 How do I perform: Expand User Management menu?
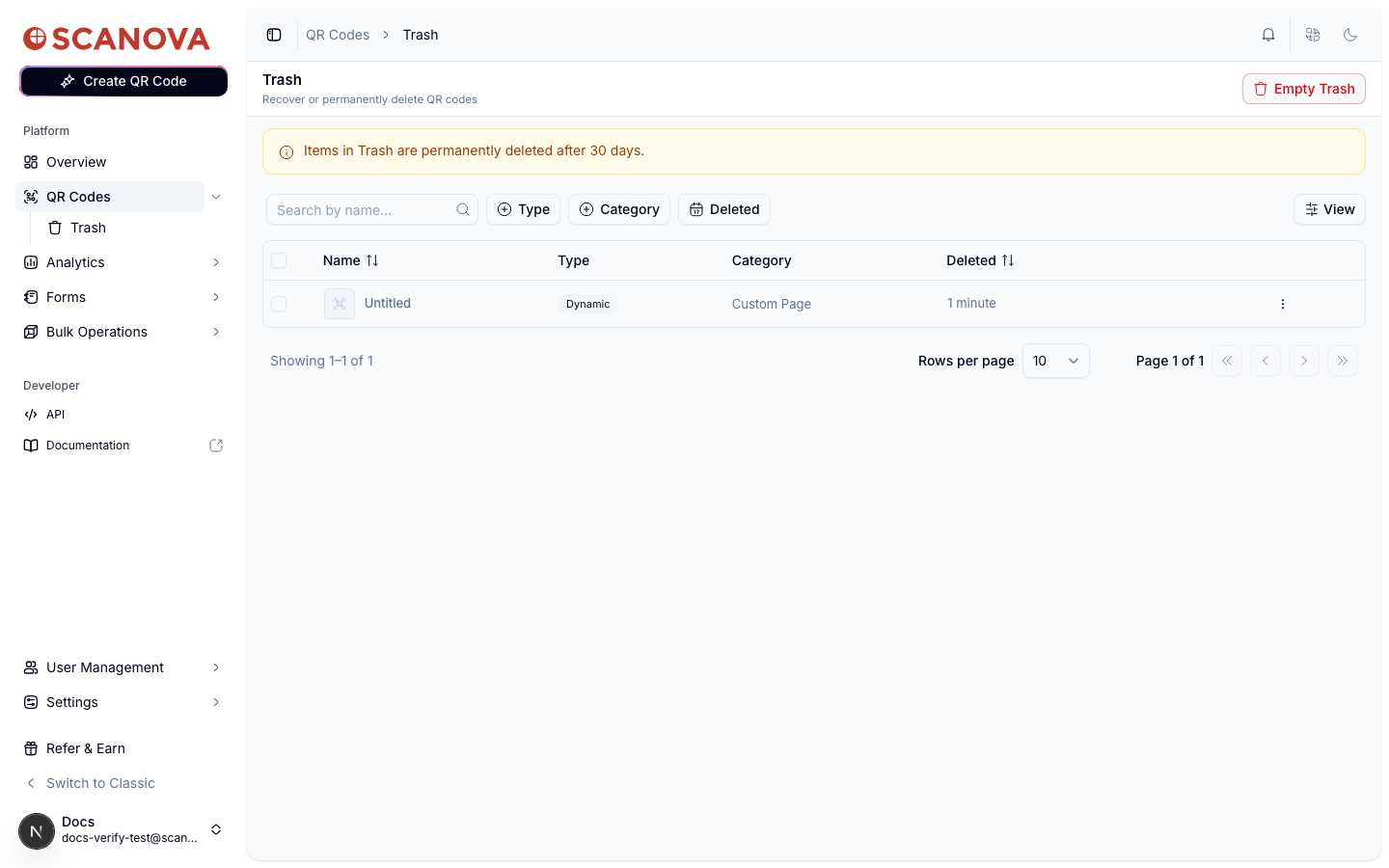pyautogui.click(x=216, y=667)
